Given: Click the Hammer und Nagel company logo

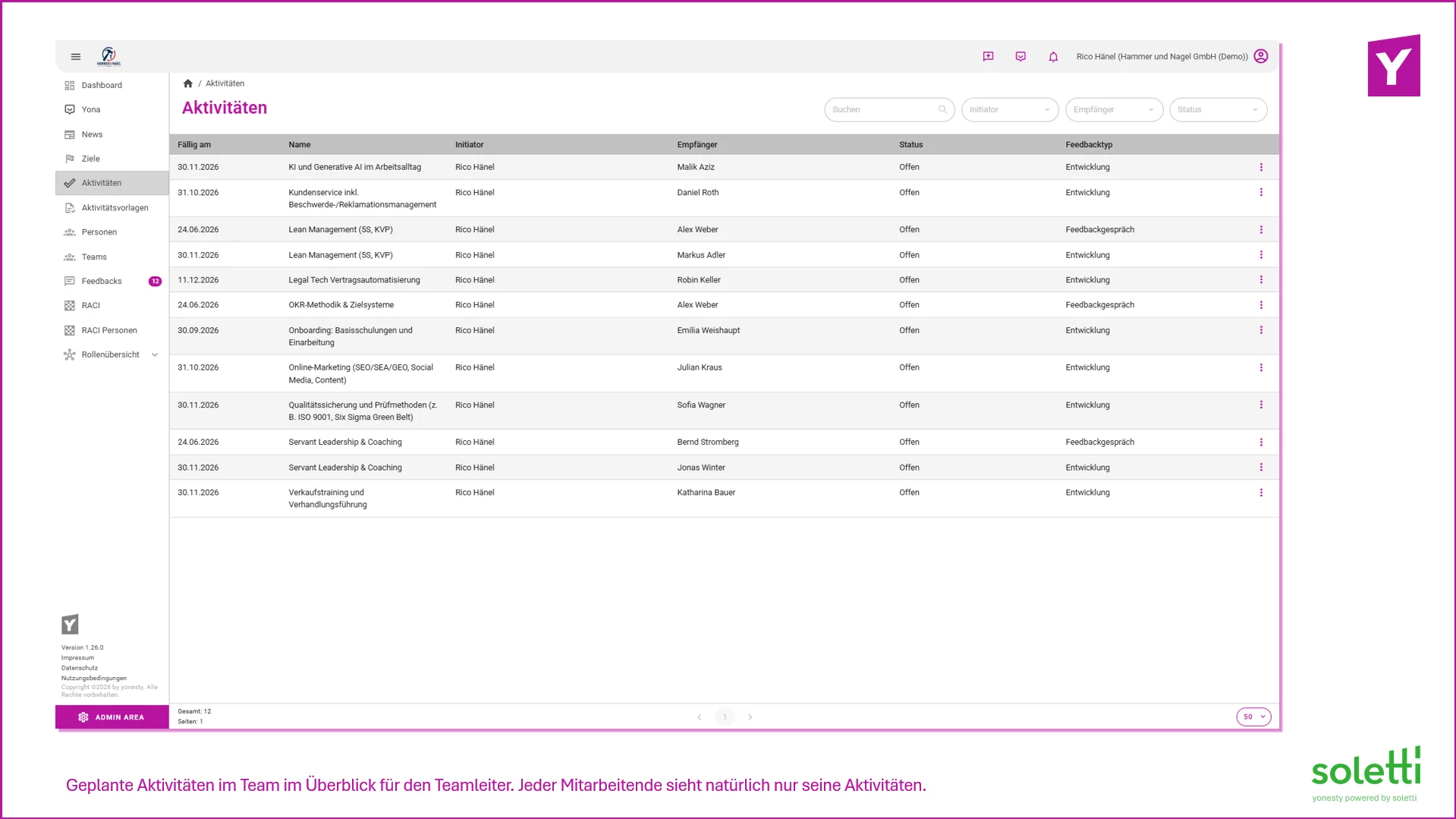Looking at the screenshot, I should coord(108,56).
